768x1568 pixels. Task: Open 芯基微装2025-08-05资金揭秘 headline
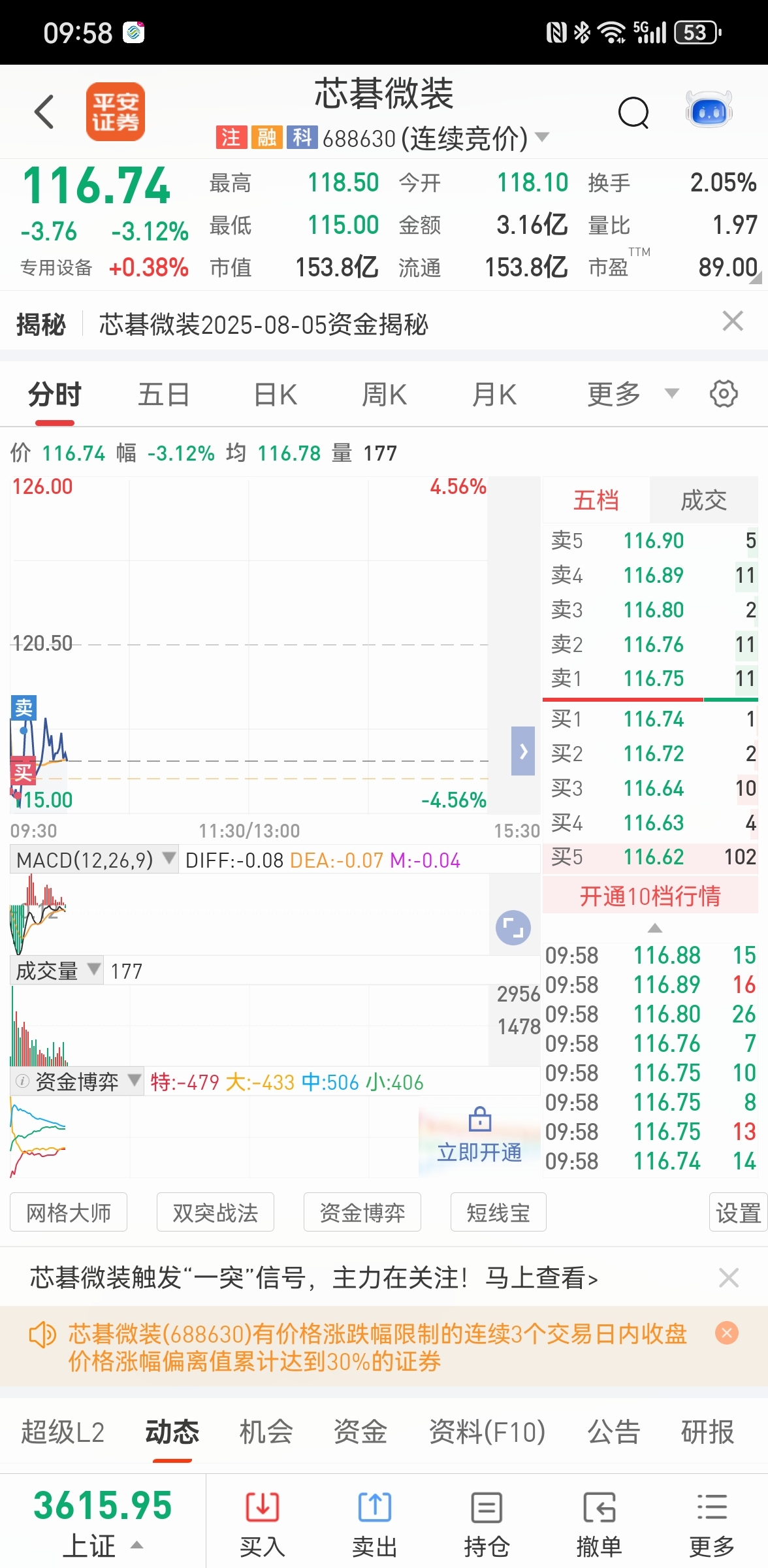[x=263, y=324]
